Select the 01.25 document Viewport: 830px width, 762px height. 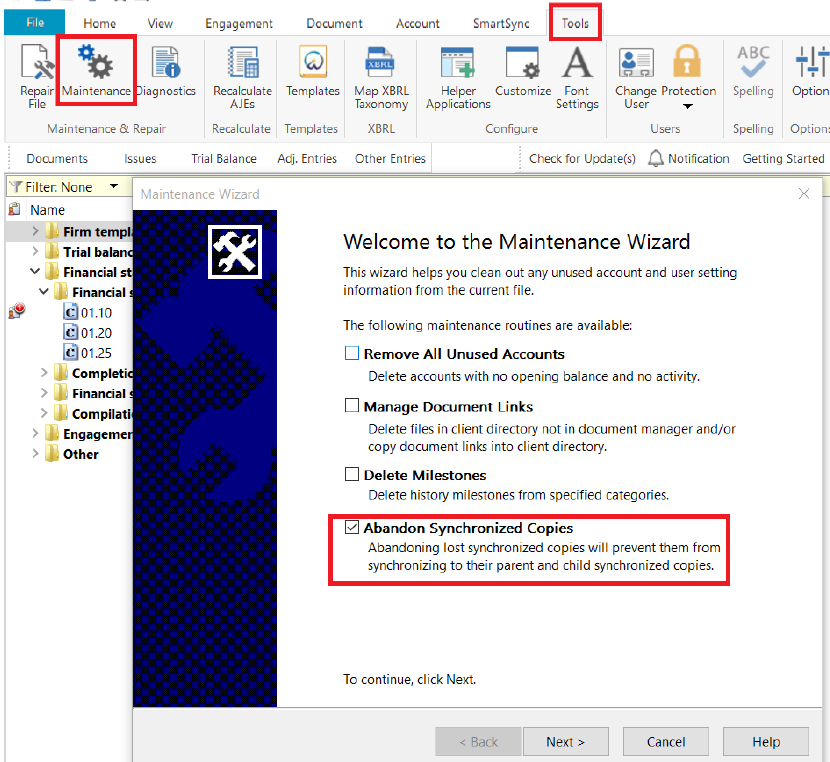click(x=88, y=353)
